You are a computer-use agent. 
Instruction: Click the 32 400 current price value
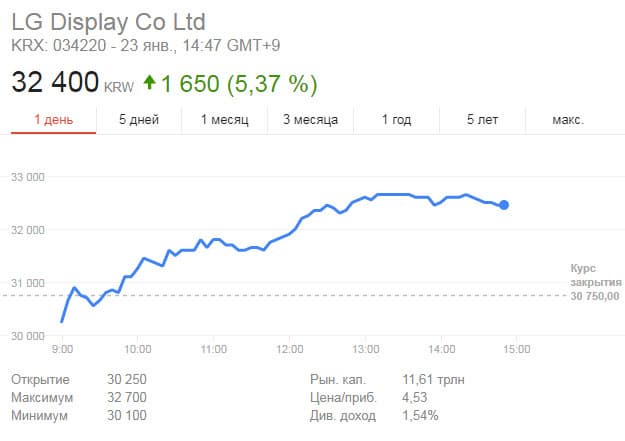[55, 81]
